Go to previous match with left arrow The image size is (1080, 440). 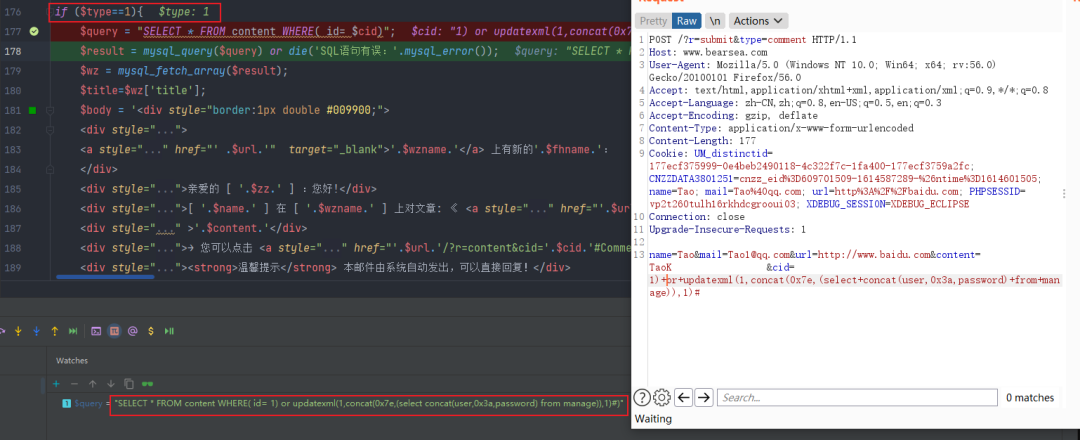pyautogui.click(x=683, y=397)
